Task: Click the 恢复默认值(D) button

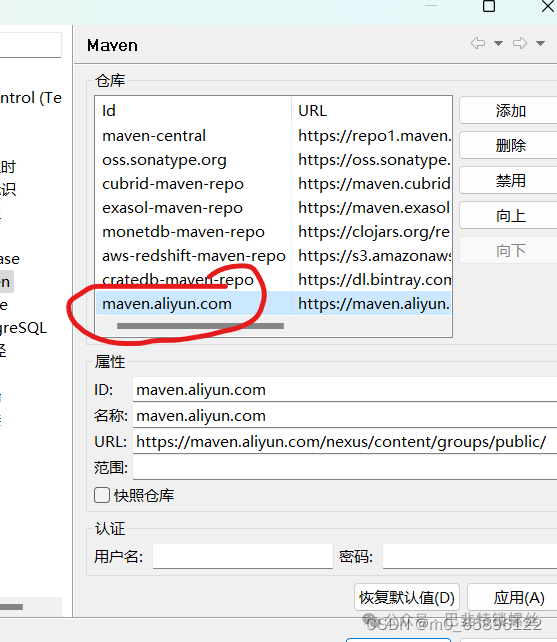Action: 407,597
